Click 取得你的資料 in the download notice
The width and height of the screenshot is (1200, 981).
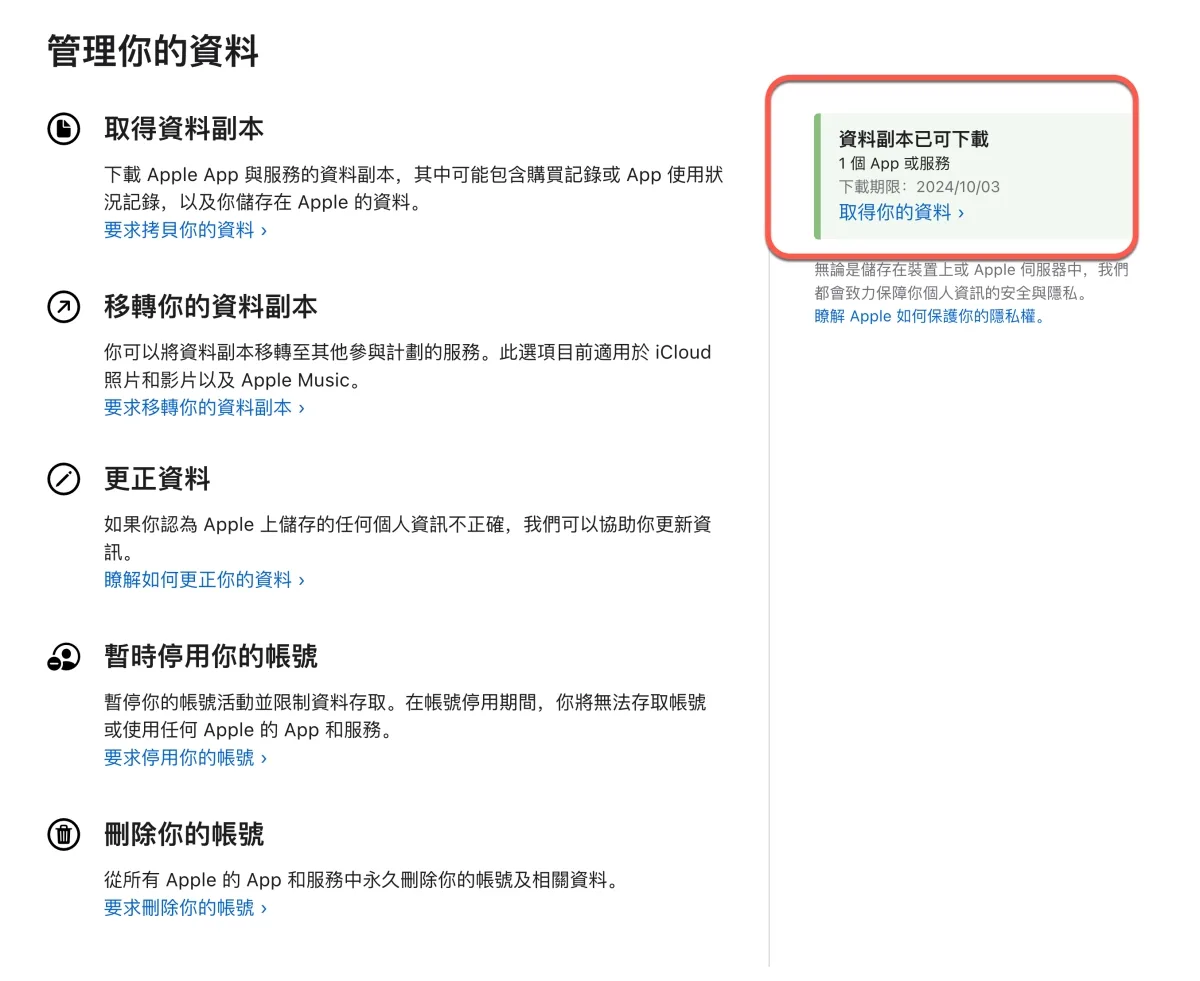click(901, 212)
